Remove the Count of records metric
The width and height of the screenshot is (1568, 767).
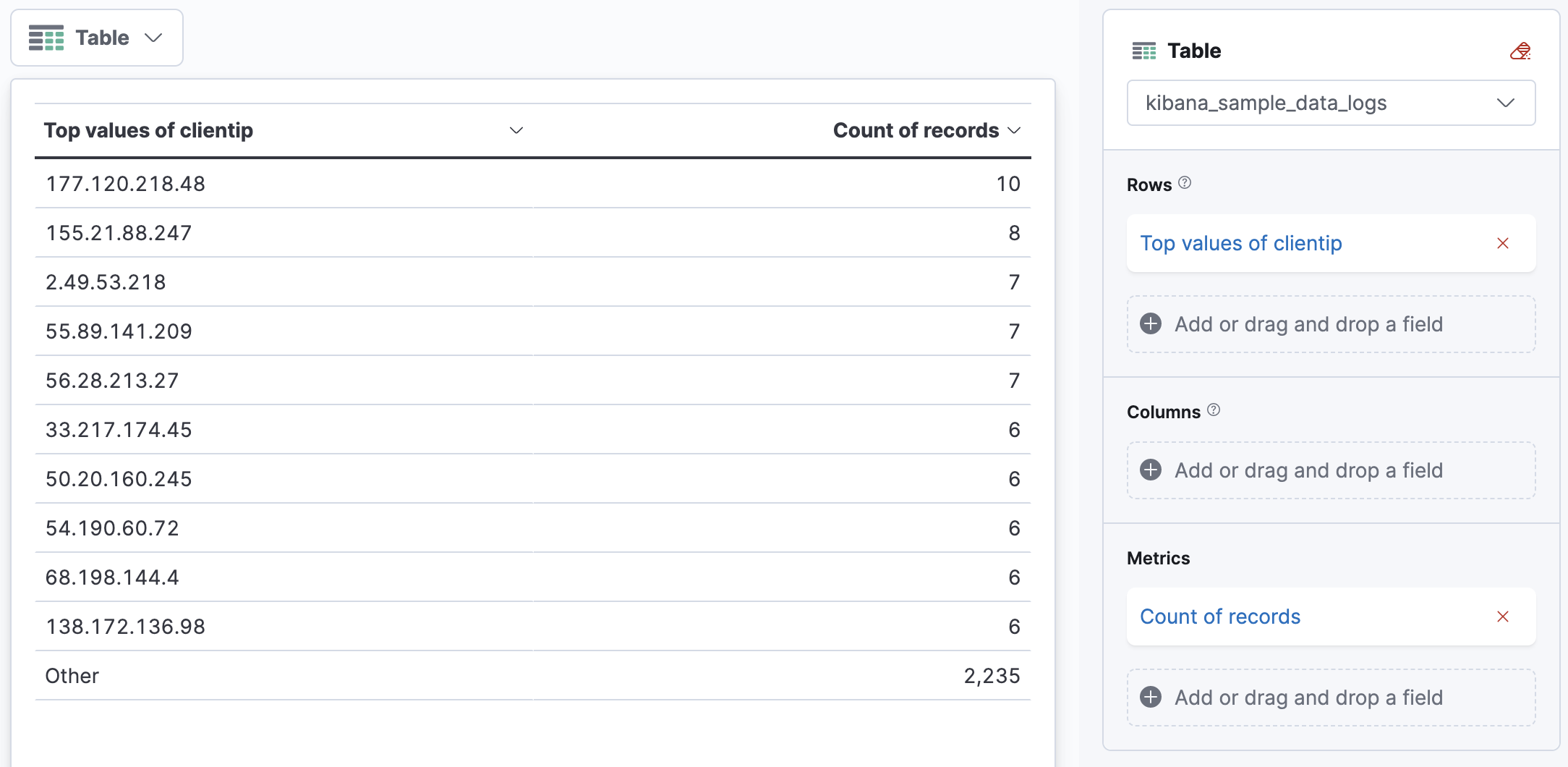point(1502,617)
